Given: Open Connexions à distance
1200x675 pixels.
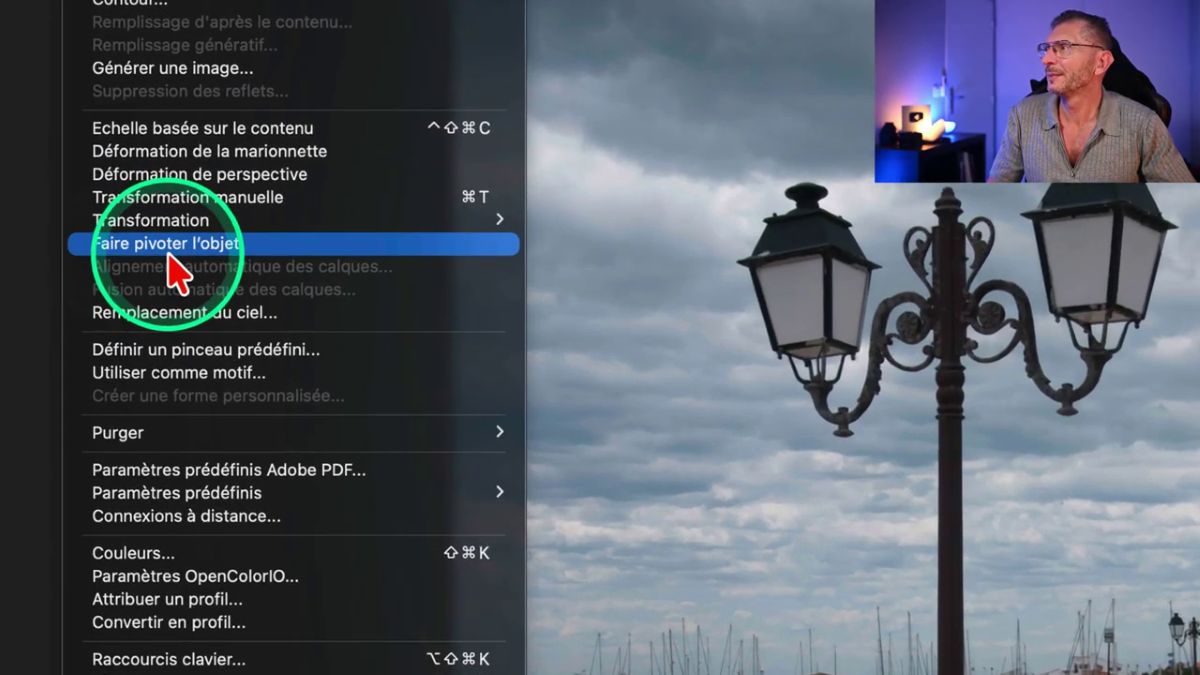Looking at the screenshot, I should (186, 516).
